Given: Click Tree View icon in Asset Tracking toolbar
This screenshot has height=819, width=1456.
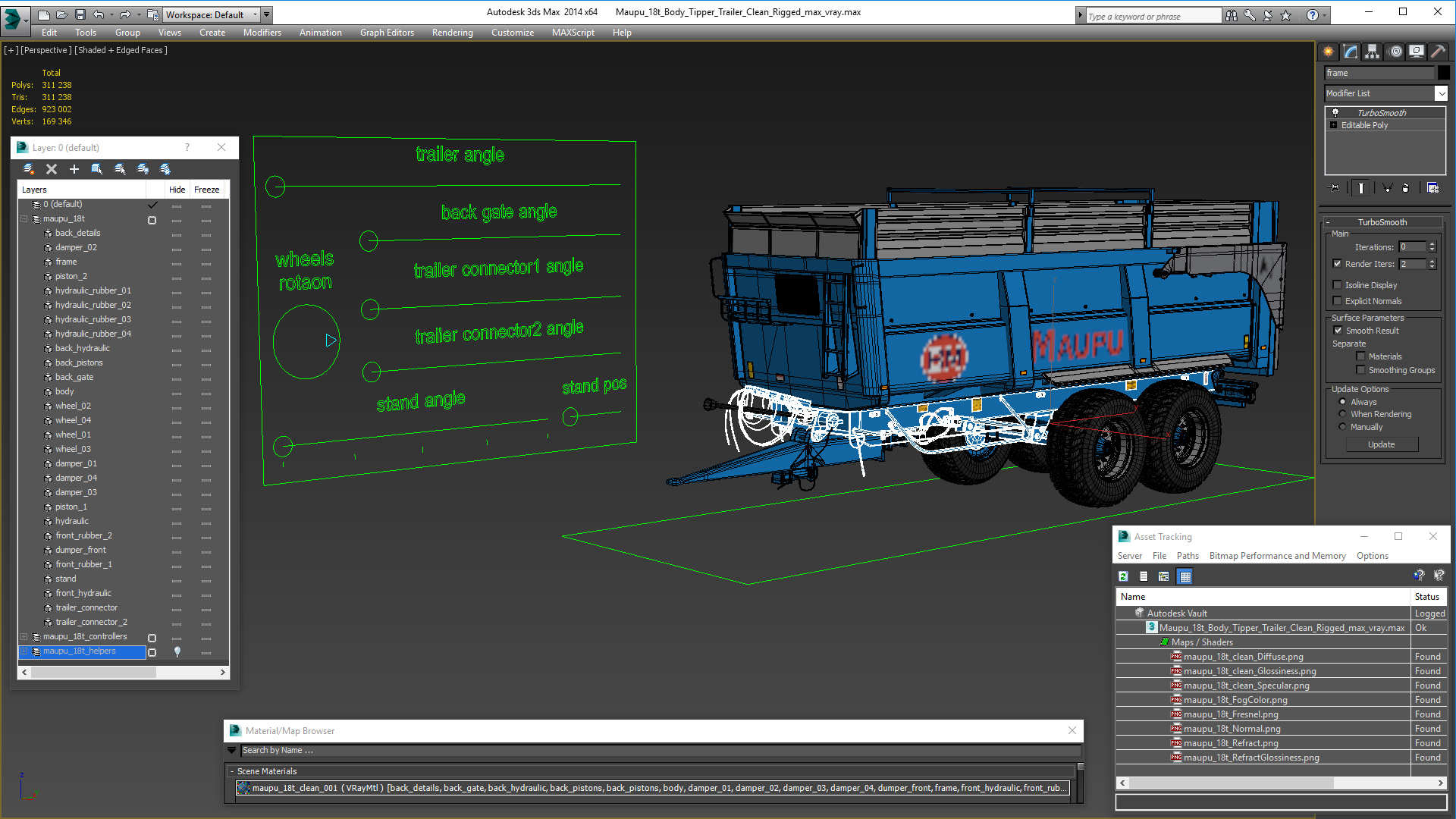Looking at the screenshot, I should coord(1164,576).
